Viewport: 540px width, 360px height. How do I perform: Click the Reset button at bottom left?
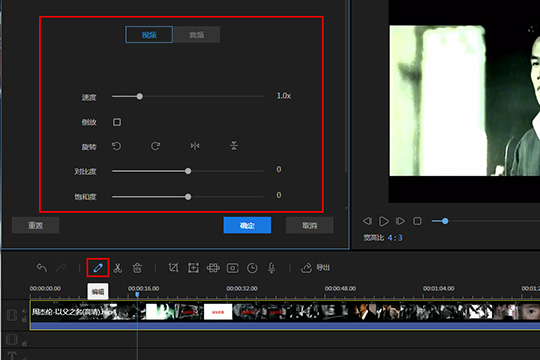click(35, 225)
